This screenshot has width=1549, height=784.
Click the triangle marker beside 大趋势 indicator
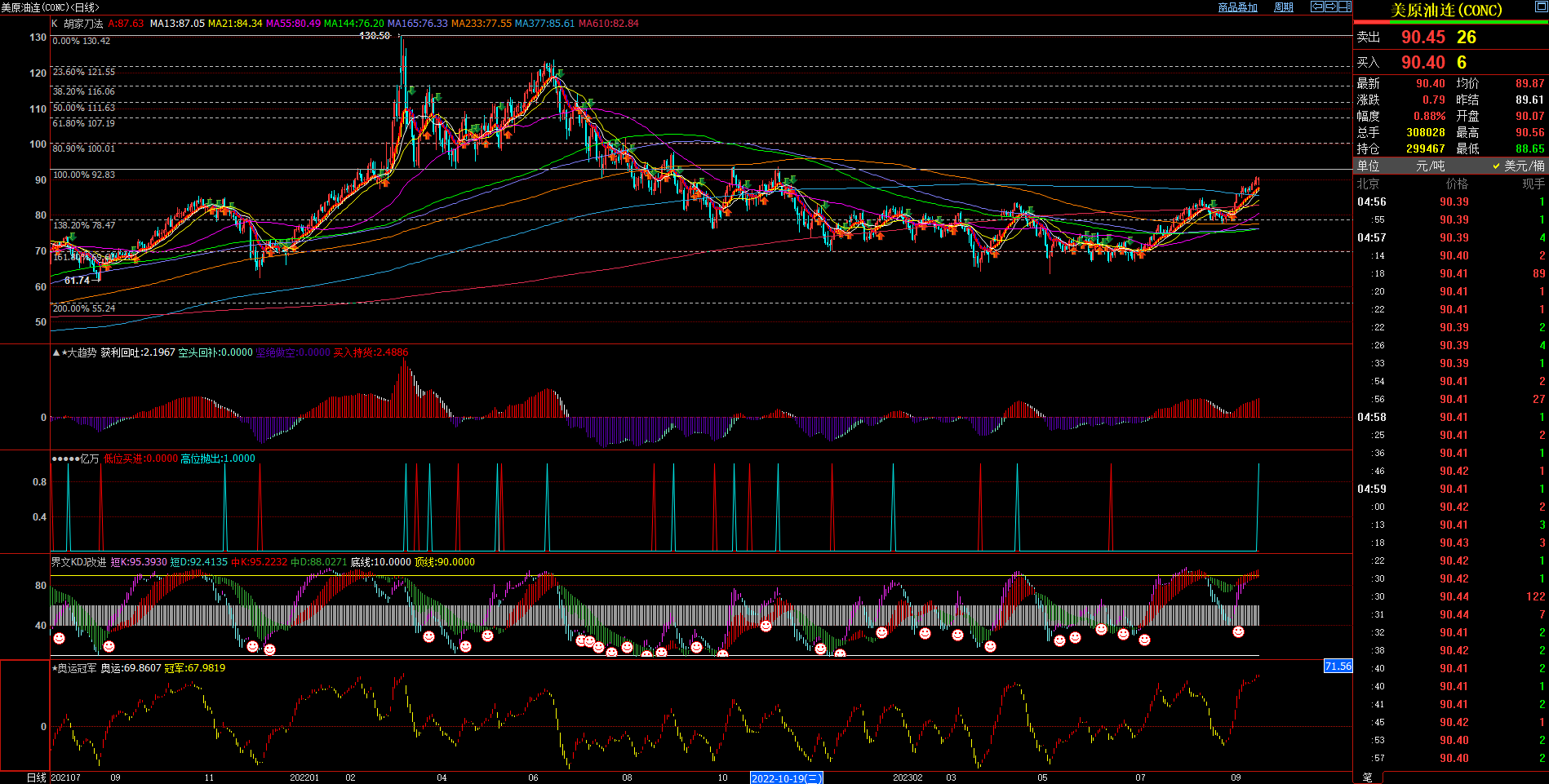coord(55,352)
